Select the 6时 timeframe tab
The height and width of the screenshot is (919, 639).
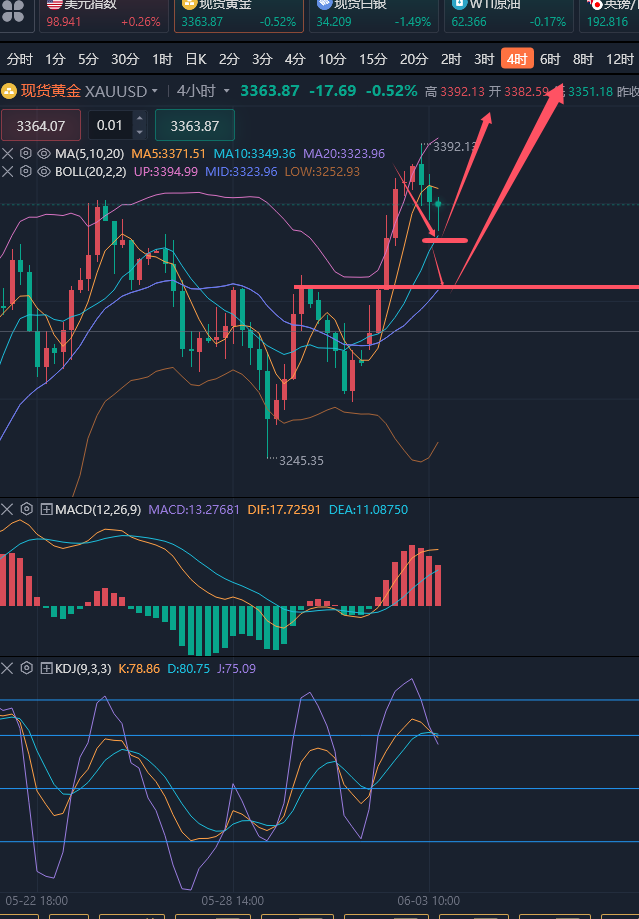(550, 59)
